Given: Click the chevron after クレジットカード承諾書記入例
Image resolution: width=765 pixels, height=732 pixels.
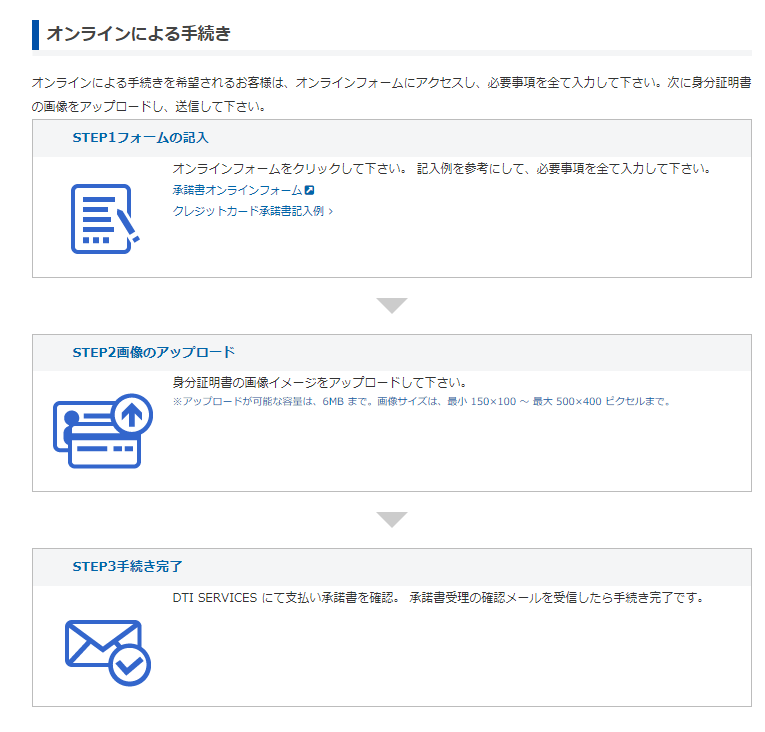Looking at the screenshot, I should click(331, 211).
